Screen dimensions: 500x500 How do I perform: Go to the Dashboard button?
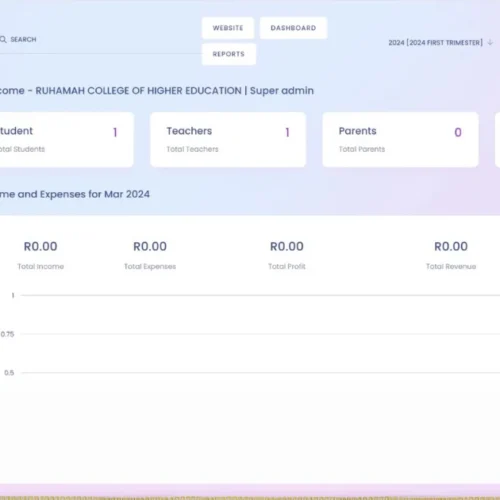[293, 28]
